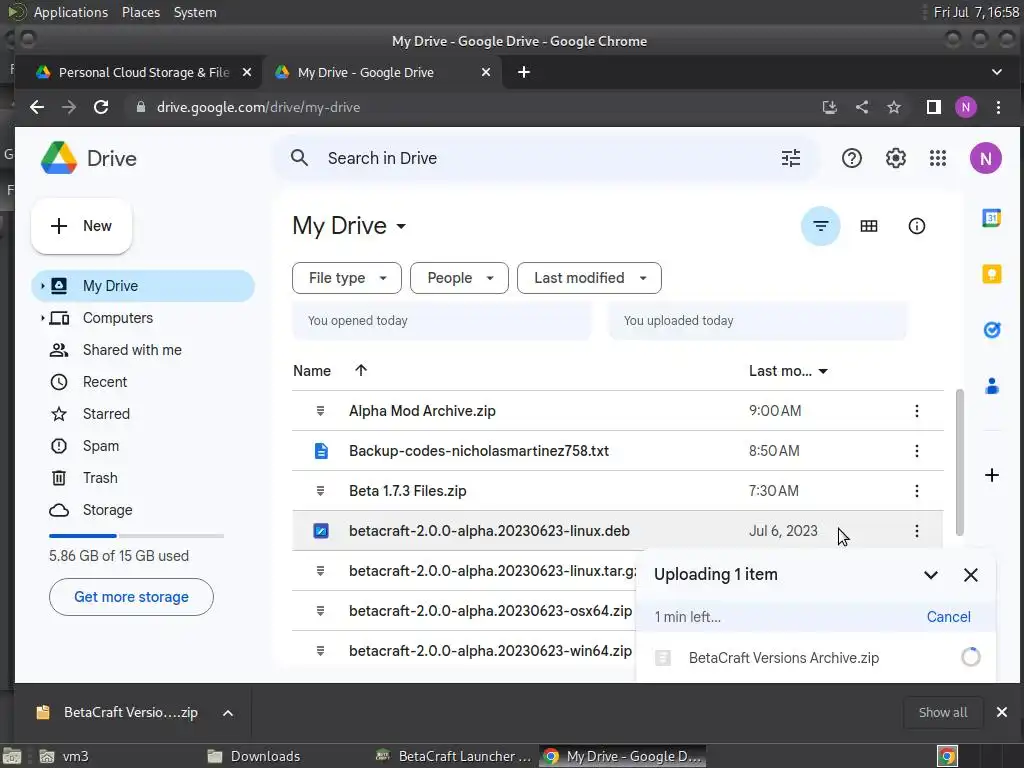This screenshot has height=768, width=1024.
Task: Close the Personal Cloud Storage tab
Action: (247, 72)
